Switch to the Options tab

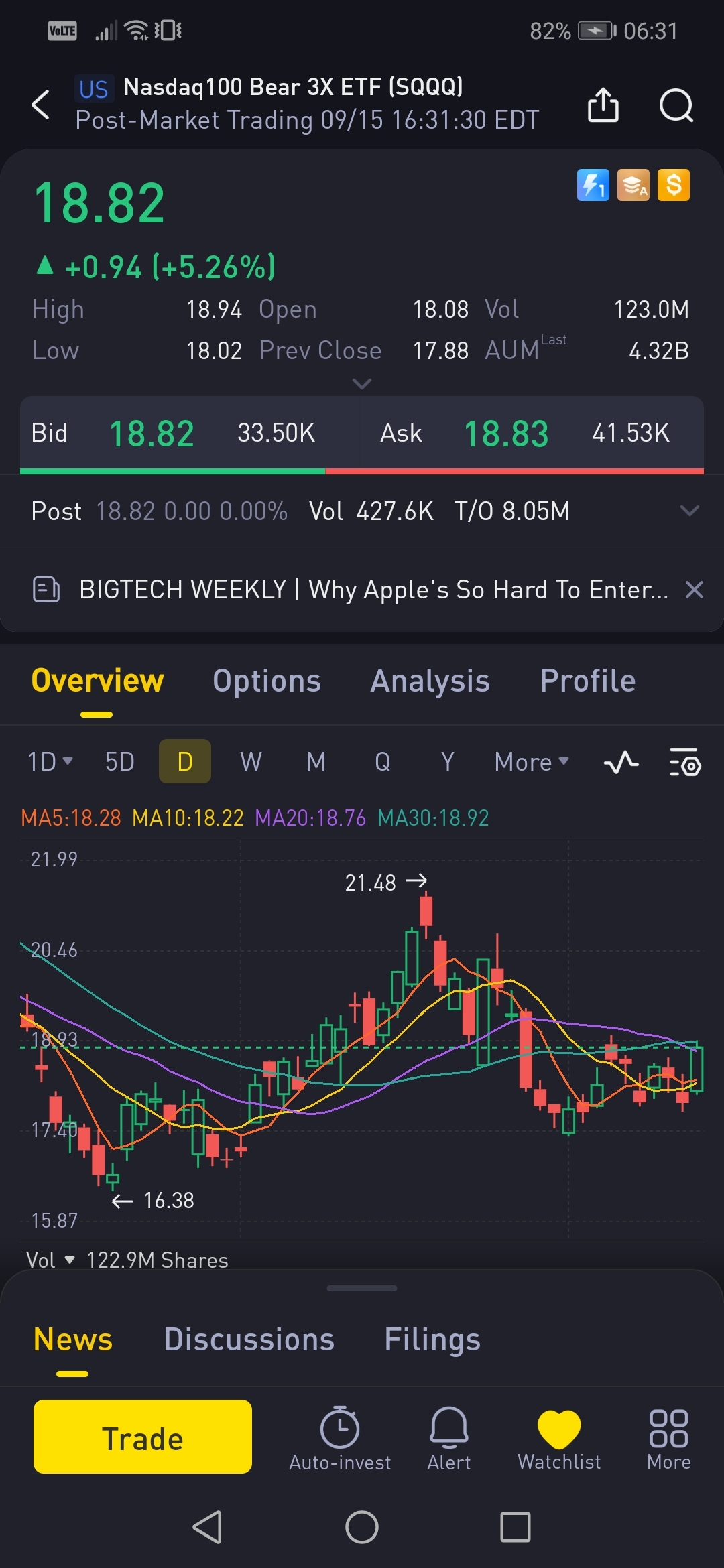coord(267,681)
